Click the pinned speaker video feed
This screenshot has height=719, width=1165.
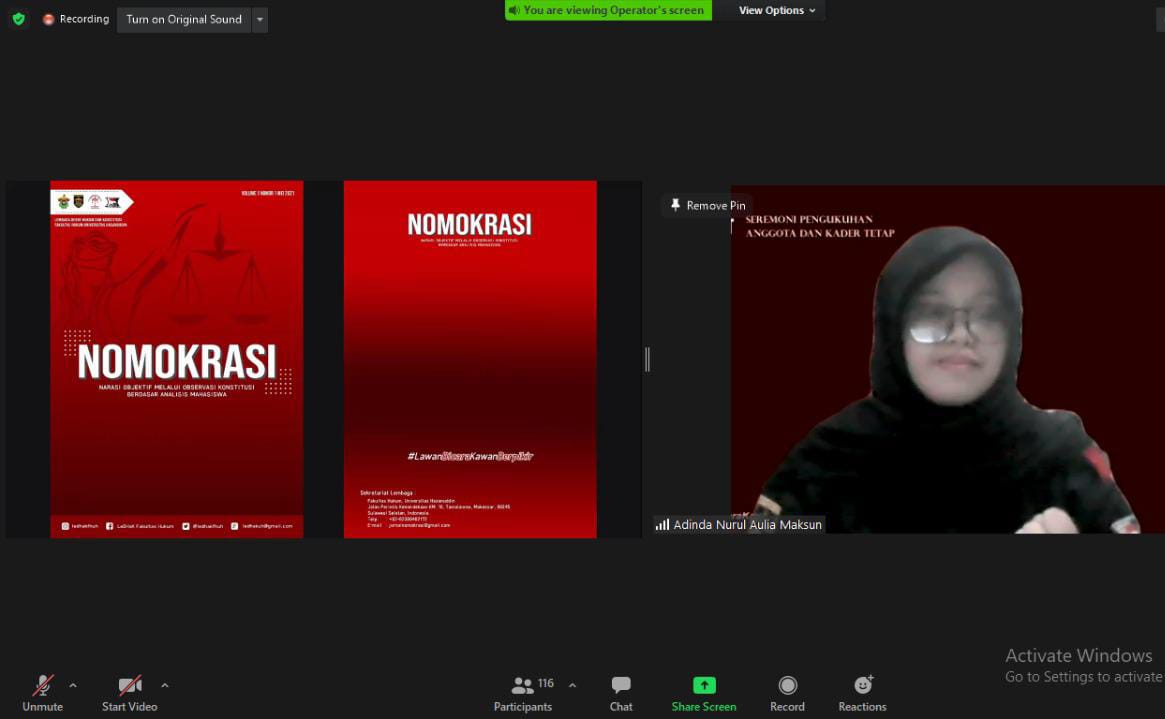click(x=947, y=359)
